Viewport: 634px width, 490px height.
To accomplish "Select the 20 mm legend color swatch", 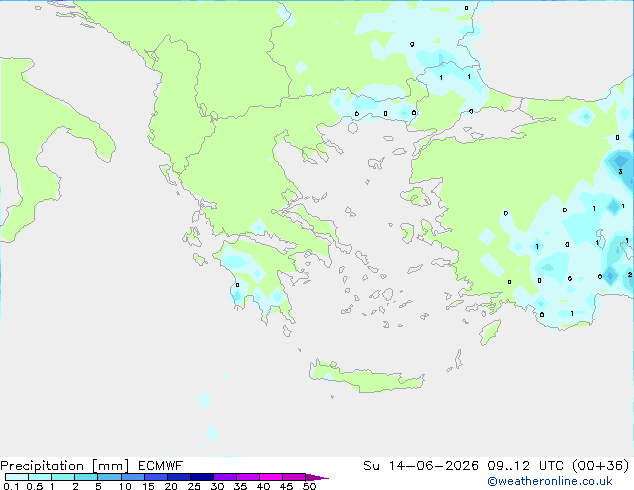I will [x=178, y=477].
